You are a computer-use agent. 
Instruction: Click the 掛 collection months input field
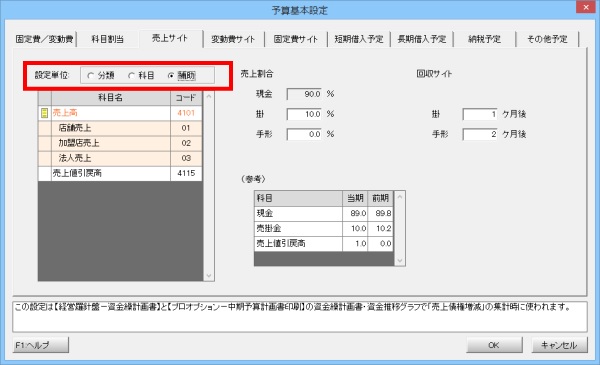tap(480, 114)
